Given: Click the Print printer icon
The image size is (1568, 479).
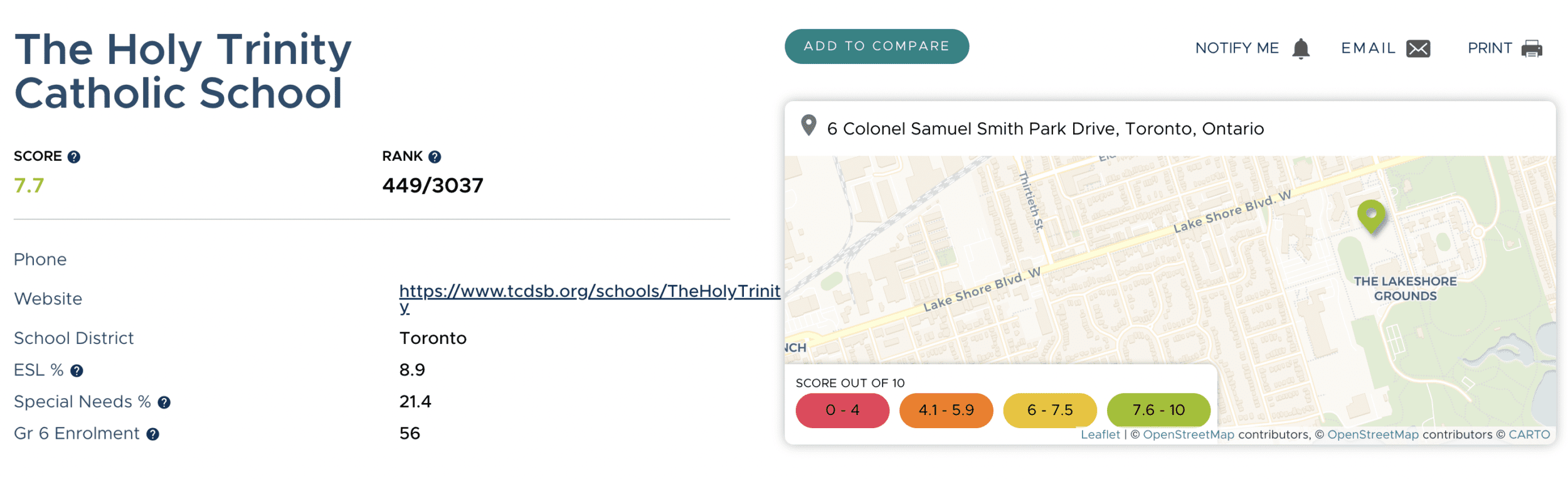Looking at the screenshot, I should point(1532,48).
